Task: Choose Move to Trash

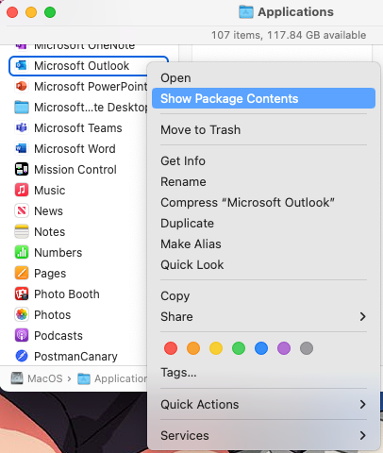Action: click(263, 130)
